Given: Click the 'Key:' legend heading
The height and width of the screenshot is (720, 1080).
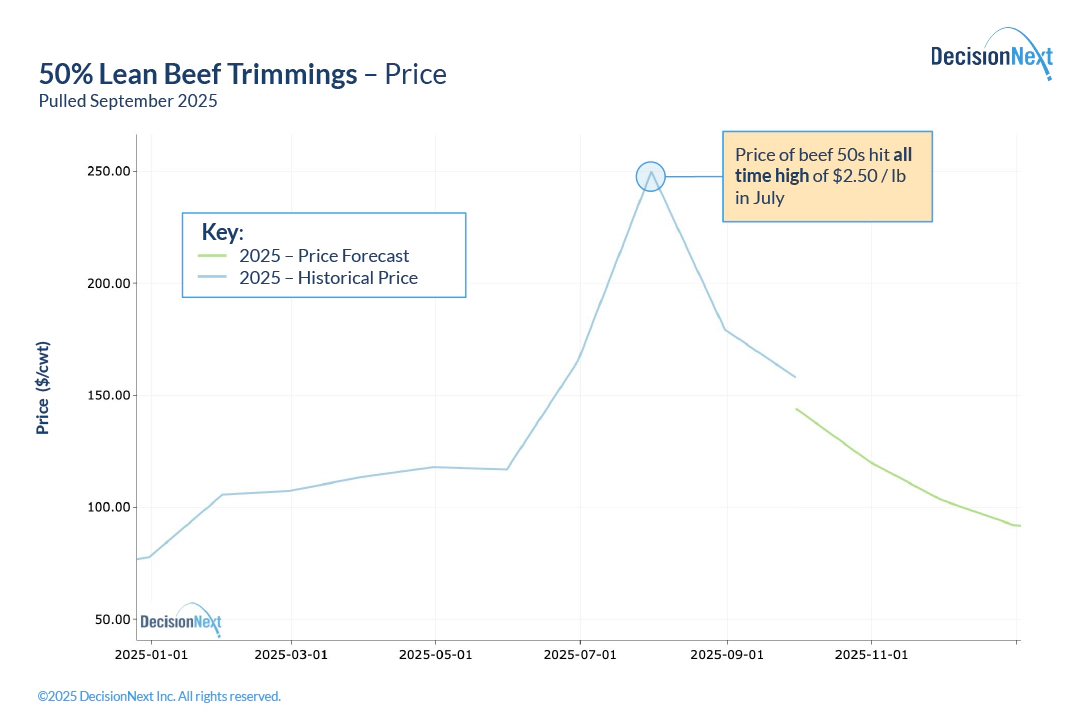Looking at the screenshot, I should (222, 232).
